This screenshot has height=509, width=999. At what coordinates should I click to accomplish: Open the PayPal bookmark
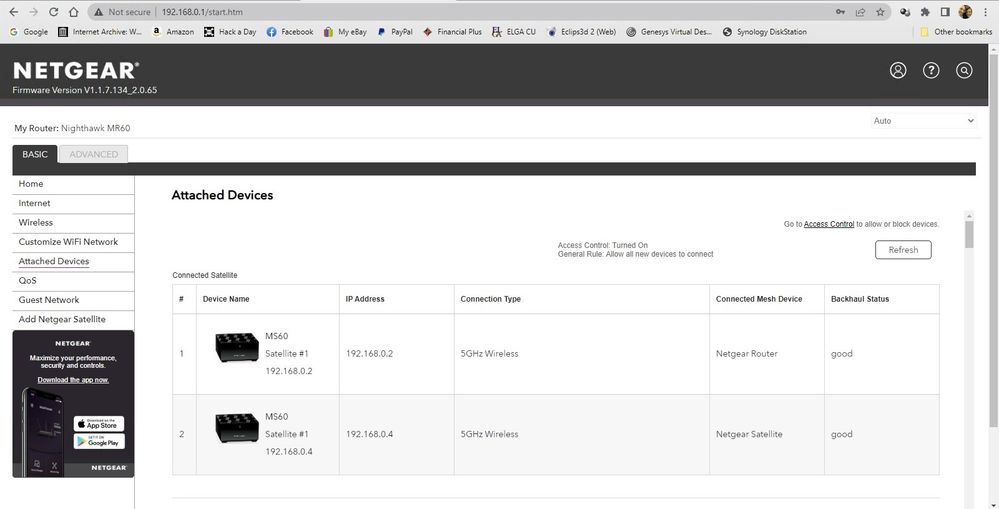pyautogui.click(x=395, y=32)
